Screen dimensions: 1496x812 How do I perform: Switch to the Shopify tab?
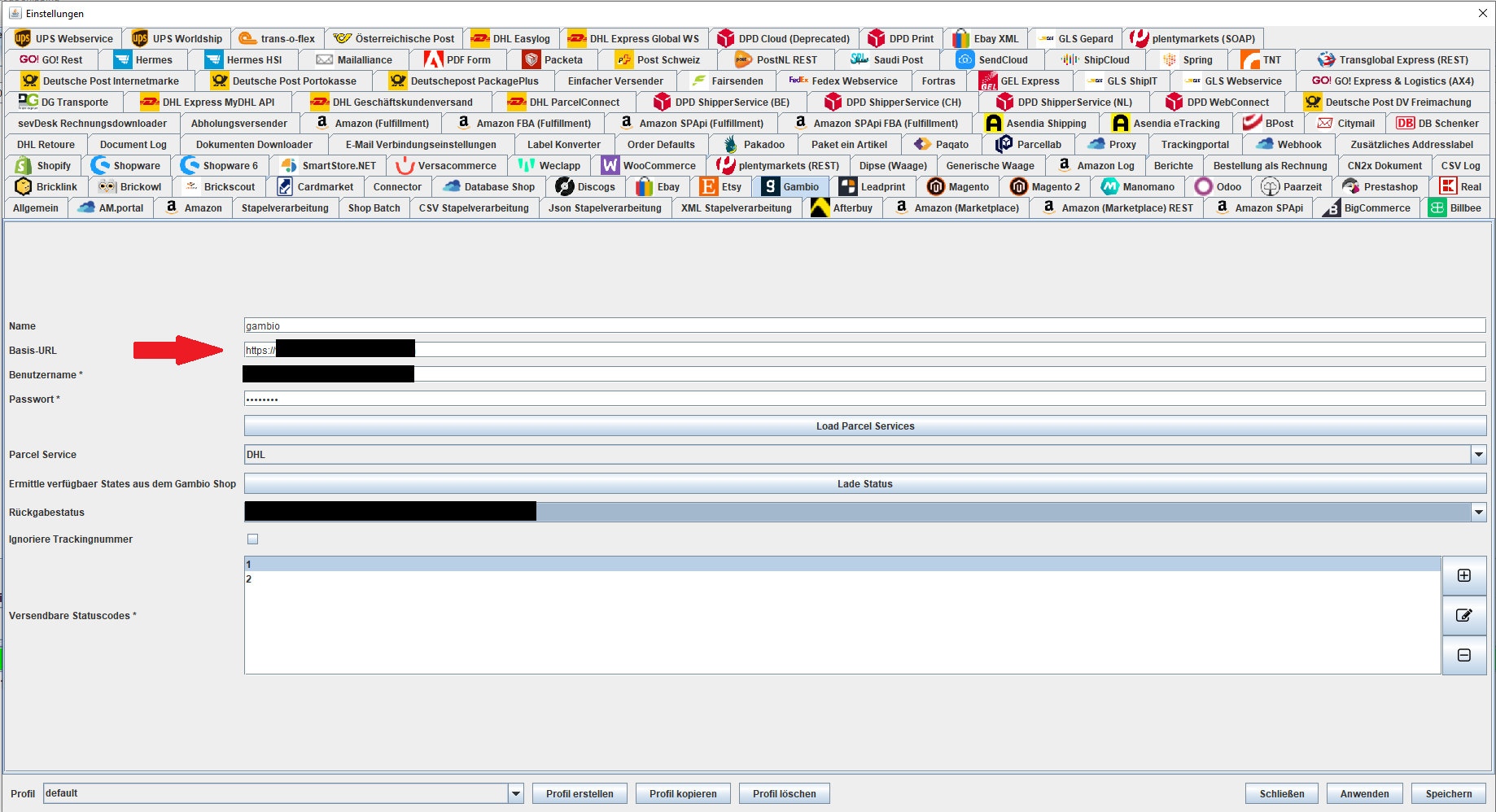pyautogui.click(x=44, y=165)
